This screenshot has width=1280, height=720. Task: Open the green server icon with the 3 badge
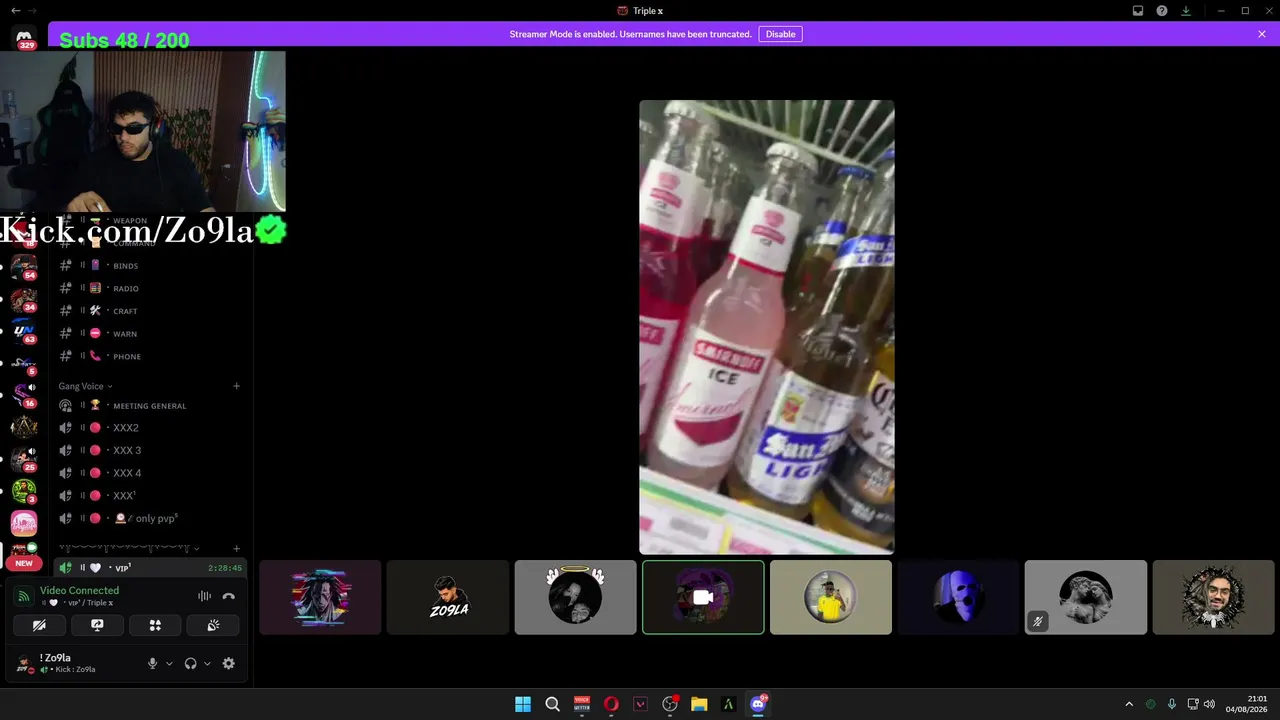[24, 491]
